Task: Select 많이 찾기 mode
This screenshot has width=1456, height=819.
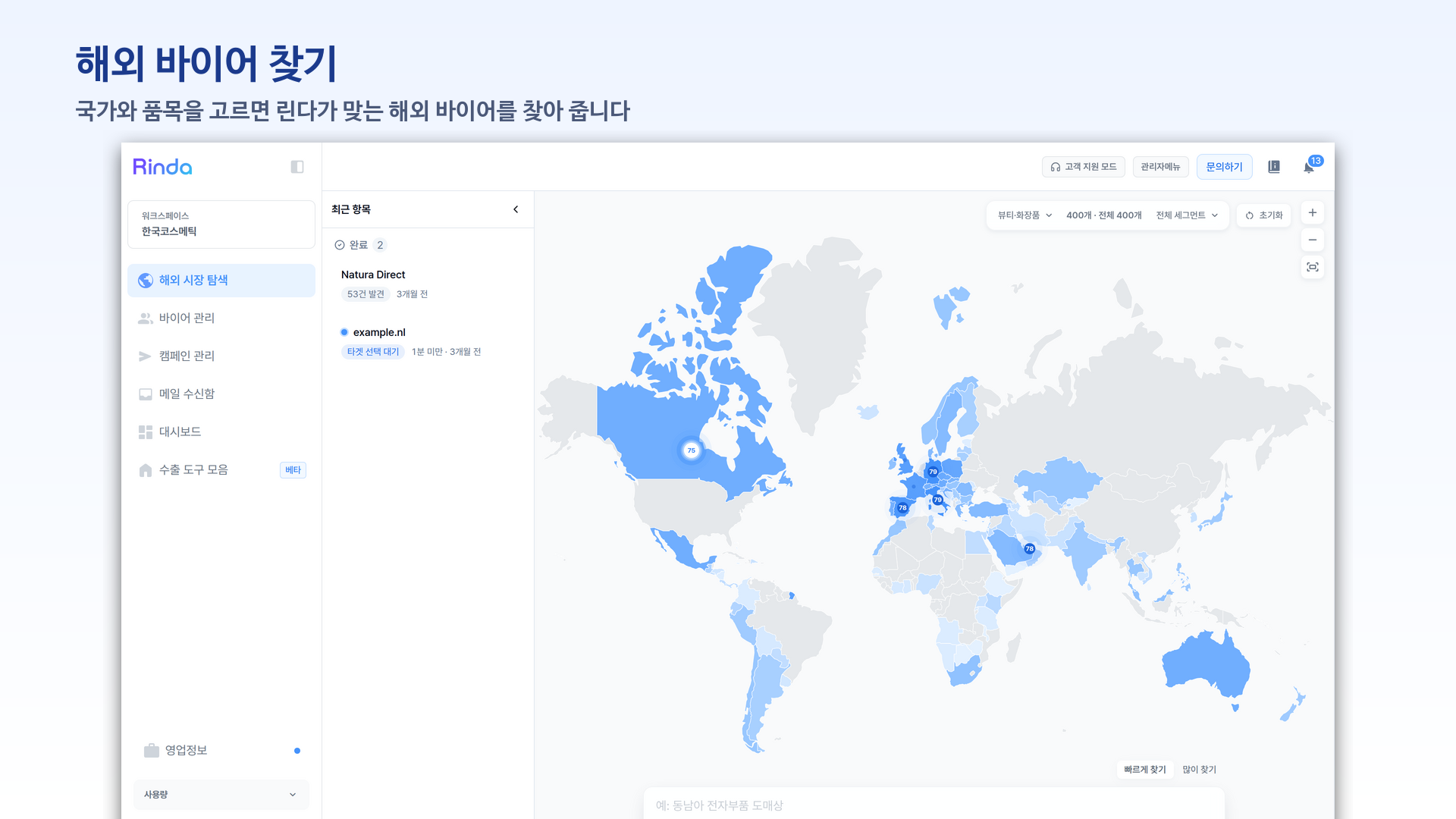Action: click(x=1200, y=770)
